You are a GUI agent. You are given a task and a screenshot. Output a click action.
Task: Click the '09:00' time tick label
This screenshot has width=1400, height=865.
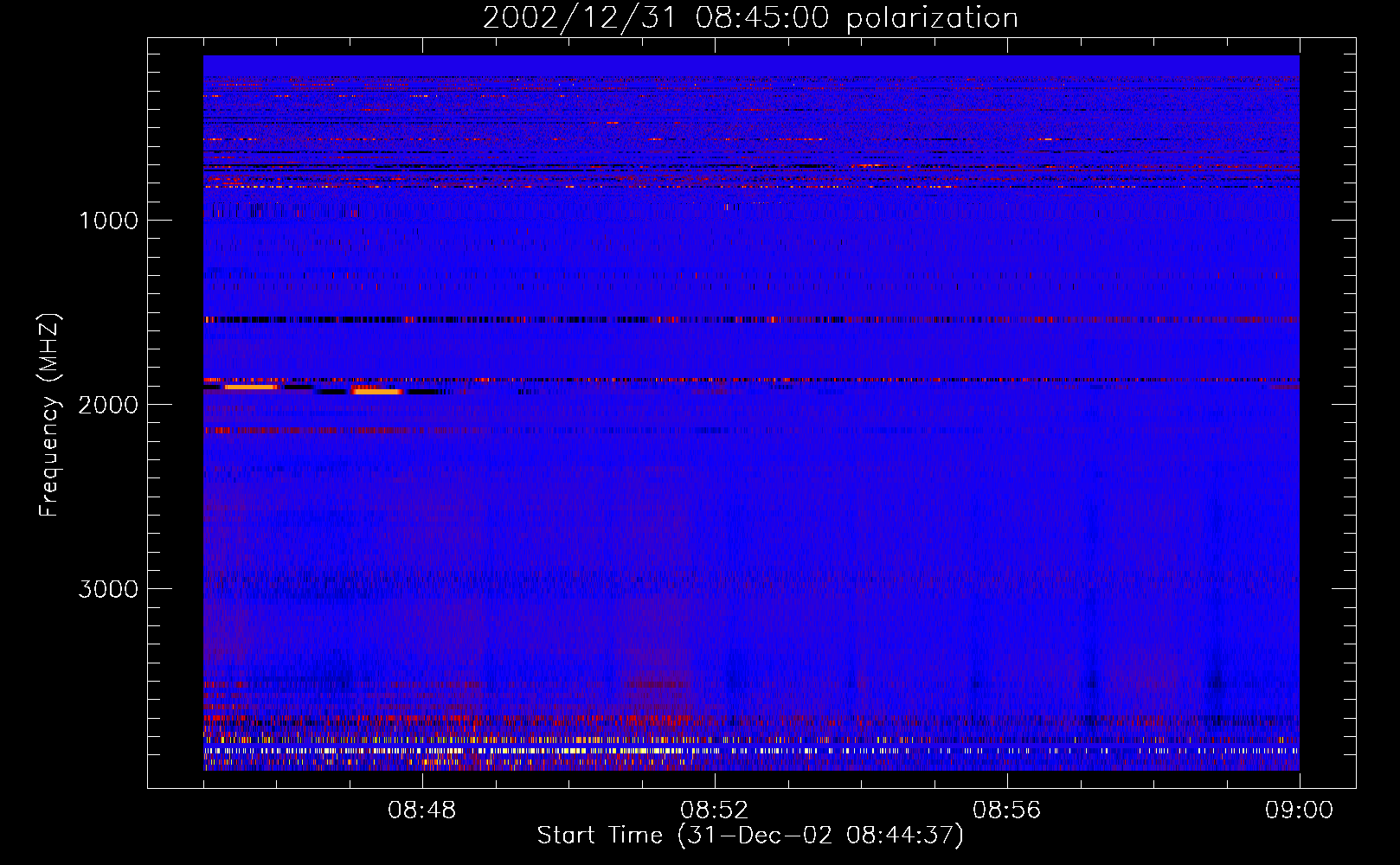tap(1300, 811)
